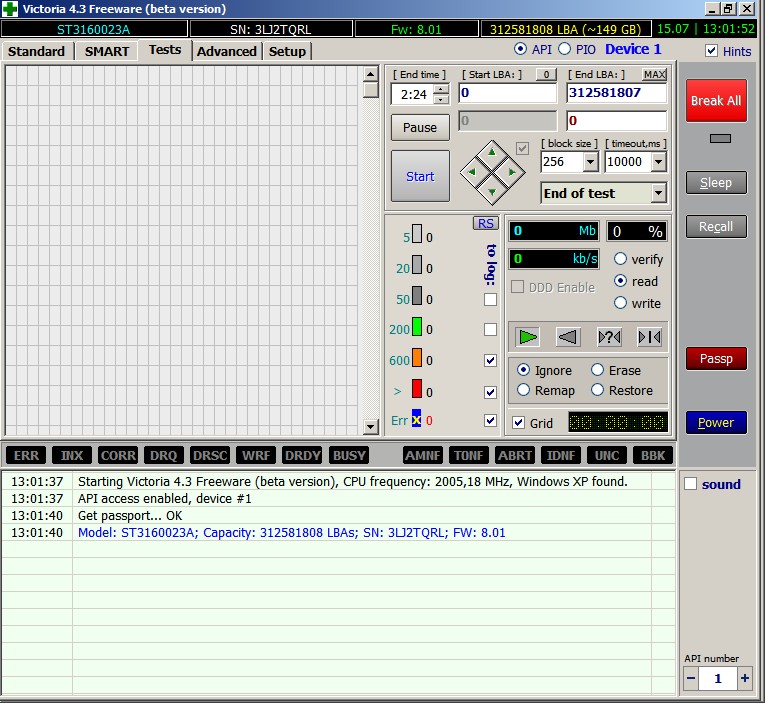Enable log checkbox for 200 ms blocks
This screenshot has height=703, width=765.
coord(490,329)
